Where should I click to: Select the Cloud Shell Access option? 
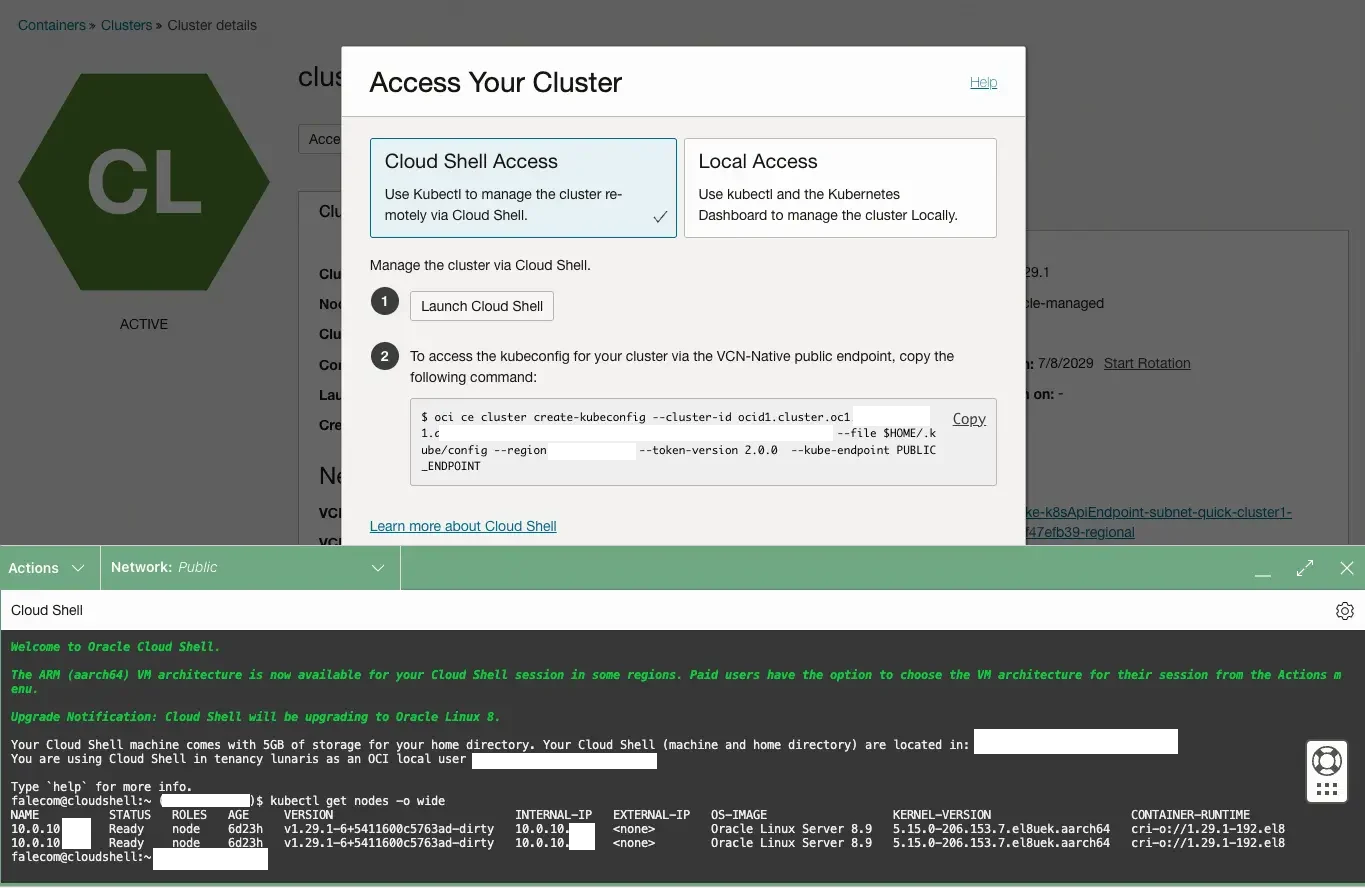click(x=523, y=188)
